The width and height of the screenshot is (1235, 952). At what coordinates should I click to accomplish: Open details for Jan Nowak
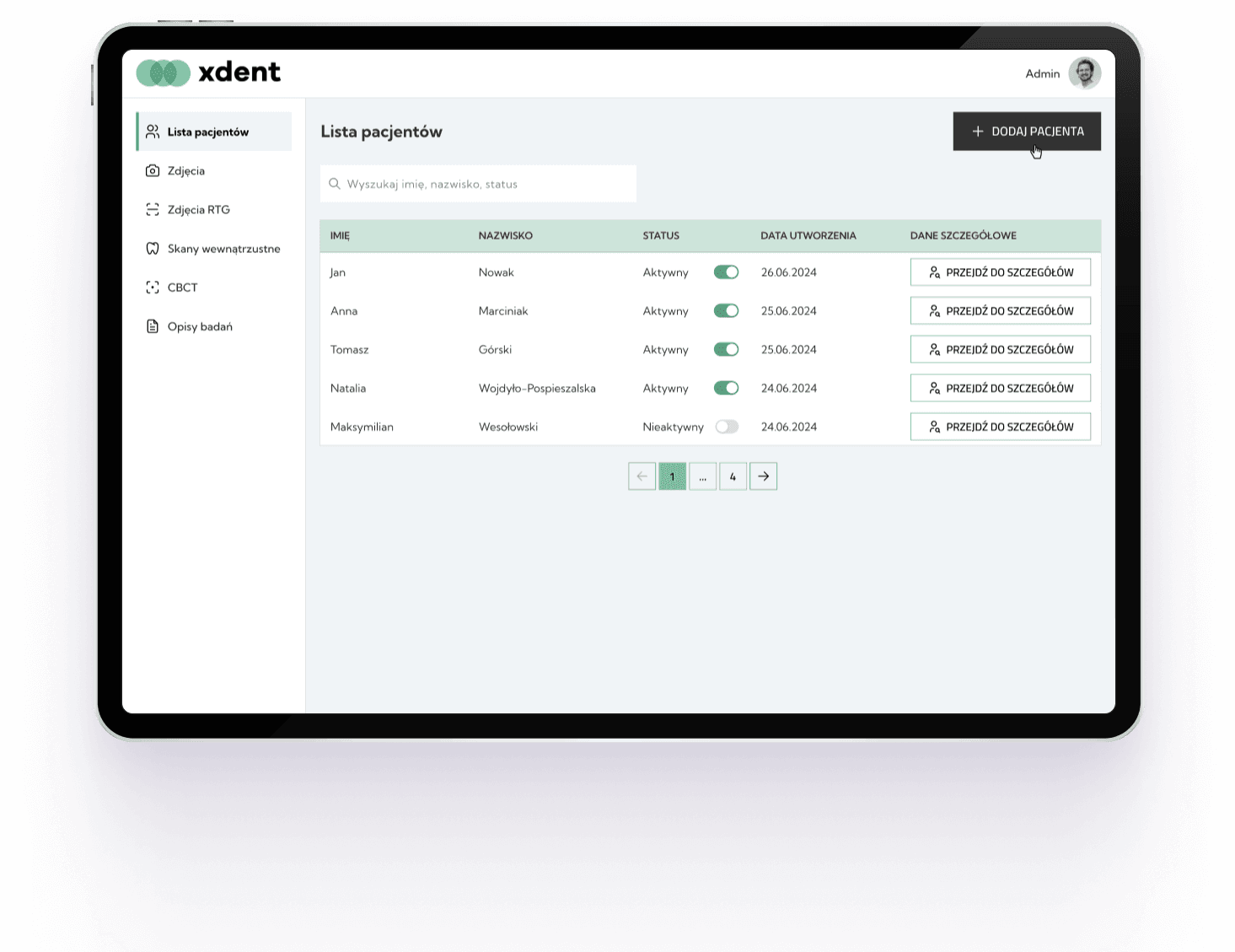click(x=1001, y=272)
